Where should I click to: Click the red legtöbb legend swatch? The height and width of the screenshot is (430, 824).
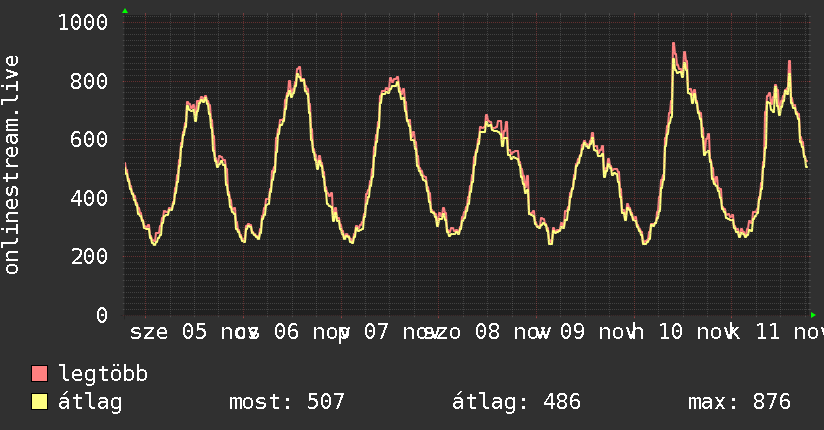(x=40, y=375)
